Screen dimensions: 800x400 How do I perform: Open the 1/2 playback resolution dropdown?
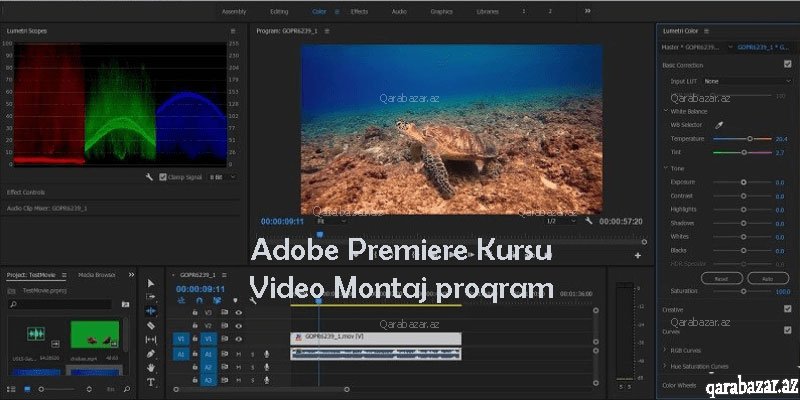click(x=561, y=221)
